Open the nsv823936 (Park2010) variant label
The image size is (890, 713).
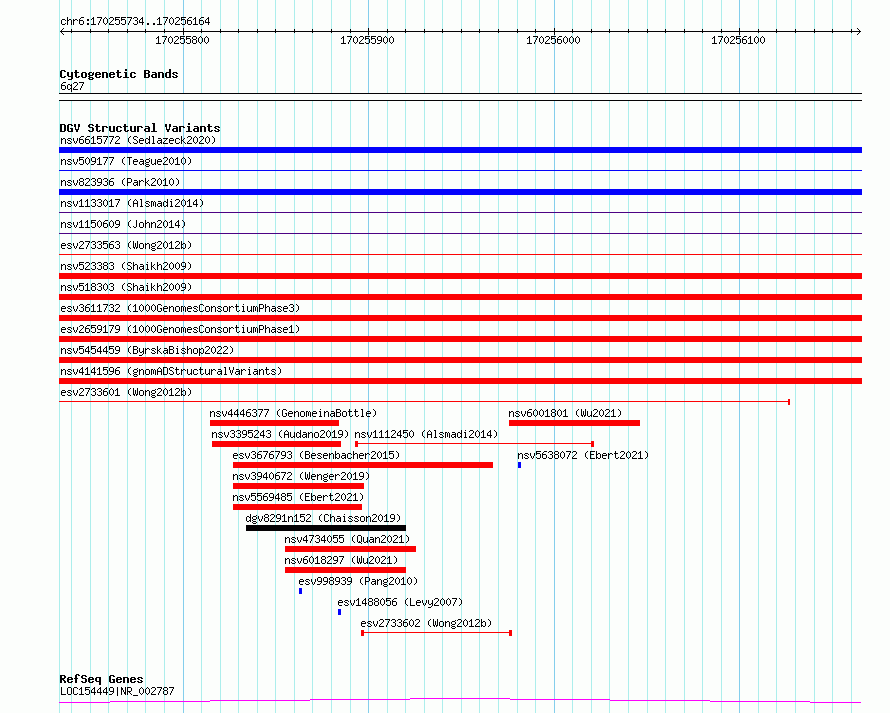tap(120, 182)
